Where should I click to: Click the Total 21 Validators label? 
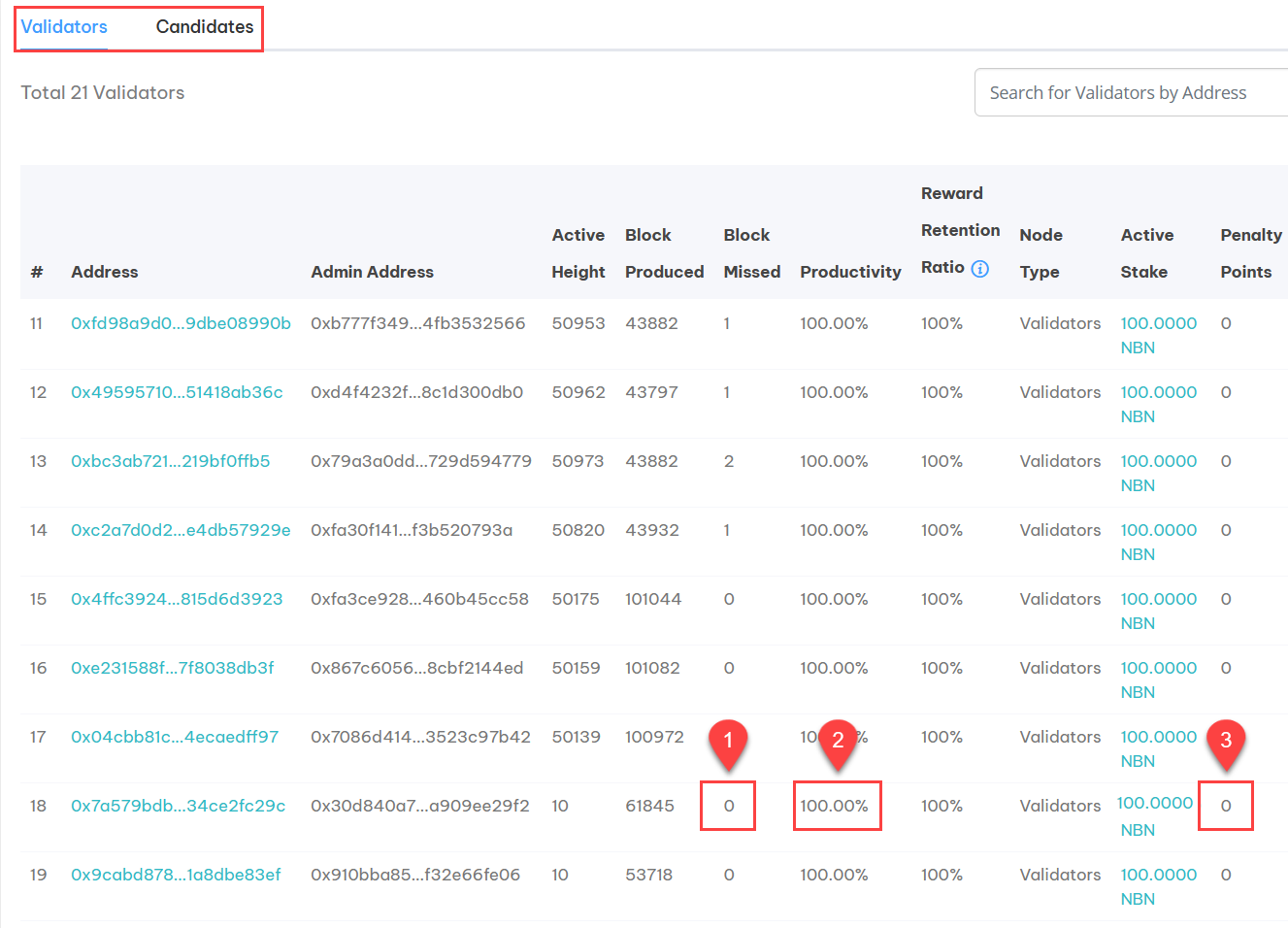[x=103, y=92]
